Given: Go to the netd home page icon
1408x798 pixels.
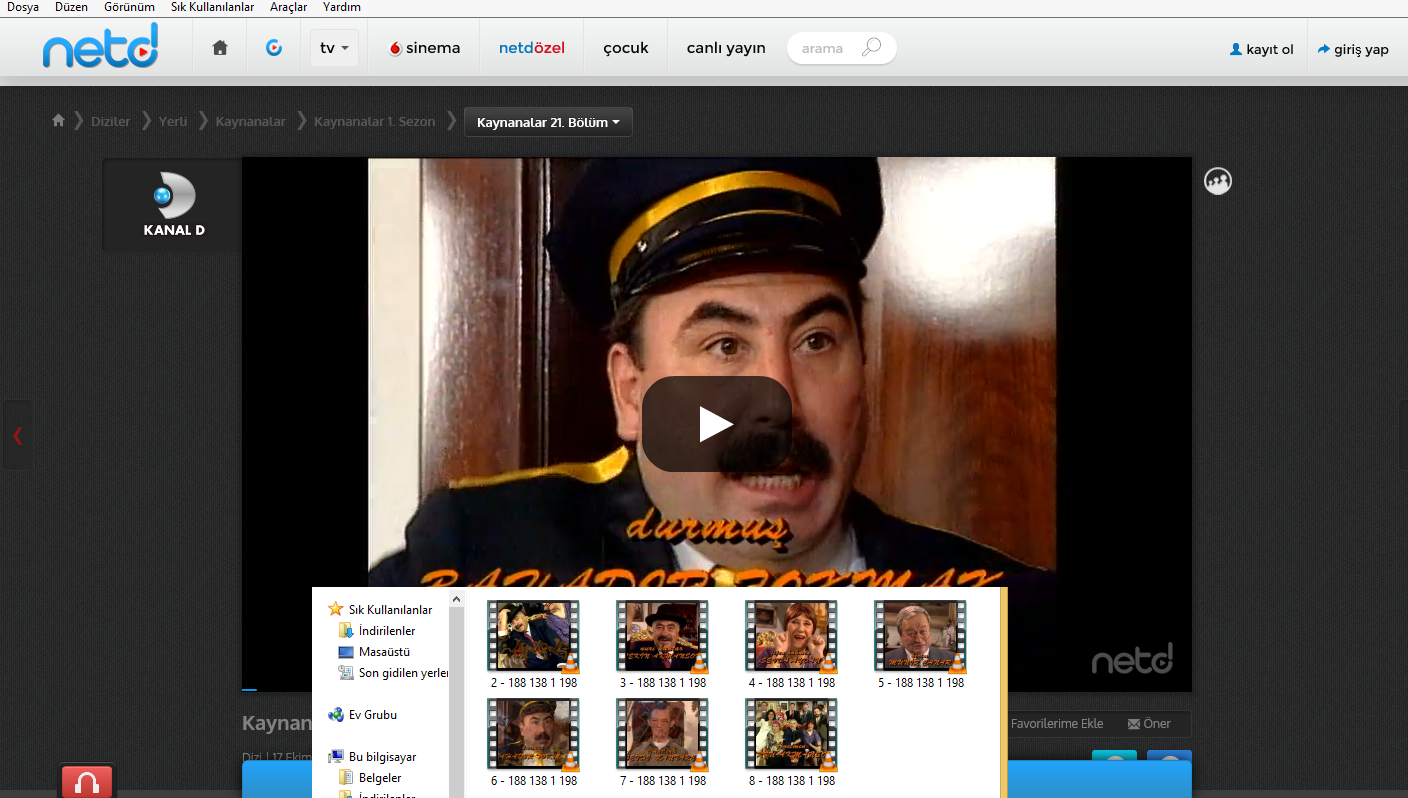Looking at the screenshot, I should [x=220, y=48].
